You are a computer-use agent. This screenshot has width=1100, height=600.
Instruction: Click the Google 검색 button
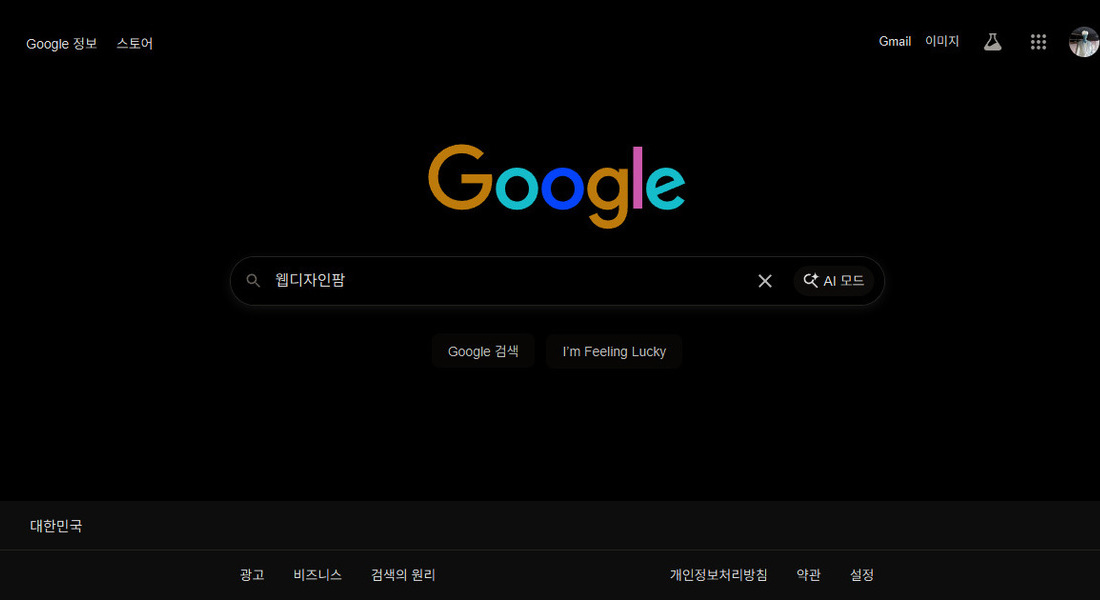[x=483, y=352]
